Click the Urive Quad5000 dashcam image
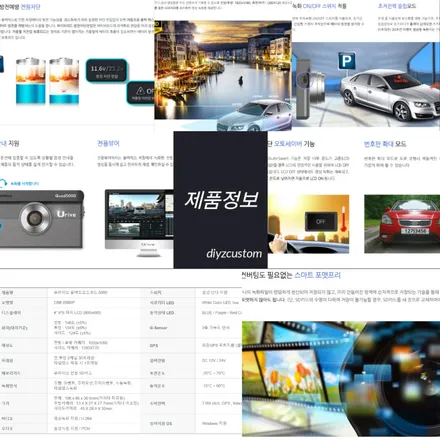 [x=41, y=219]
